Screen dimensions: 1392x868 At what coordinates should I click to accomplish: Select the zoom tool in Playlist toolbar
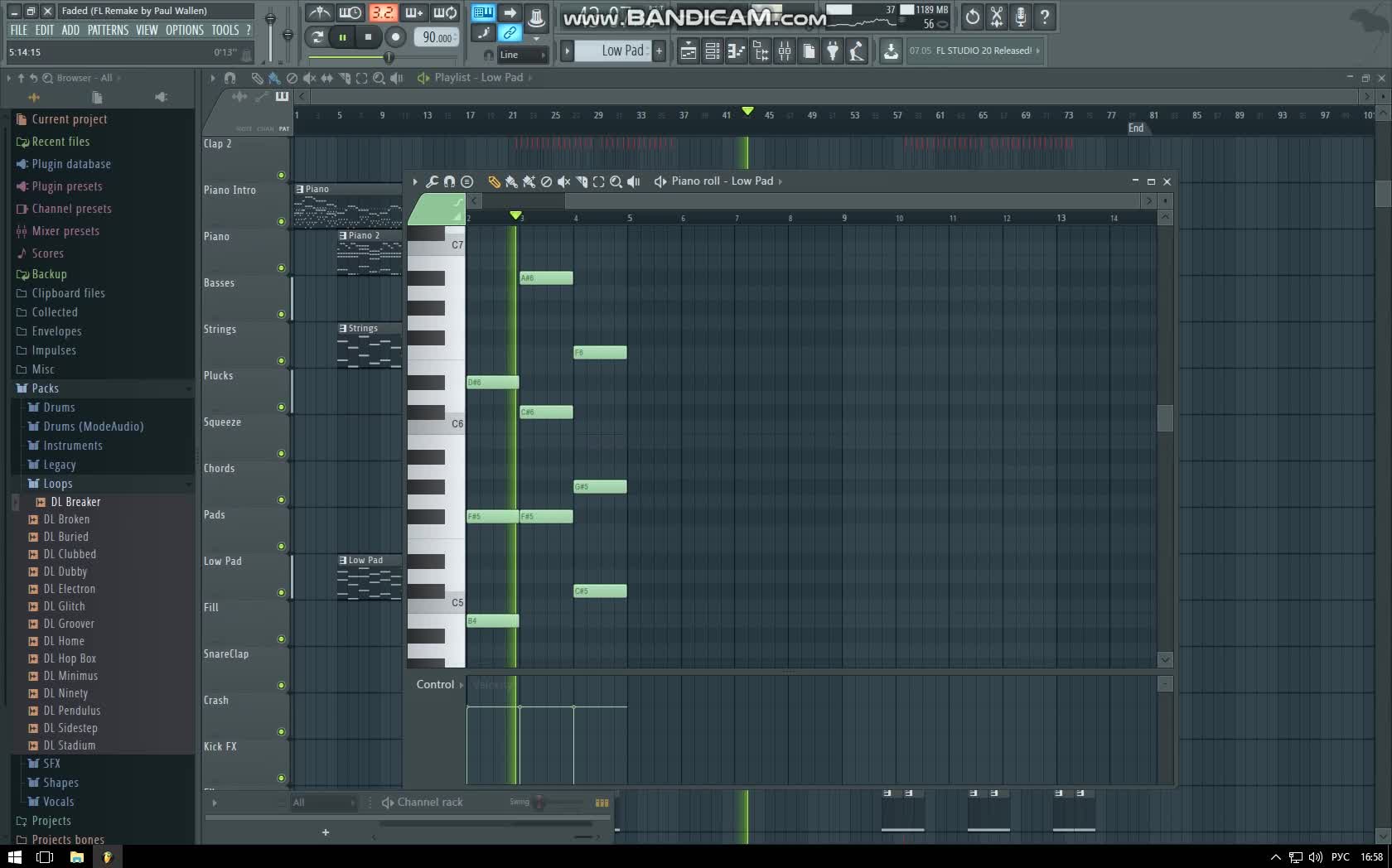379,78
